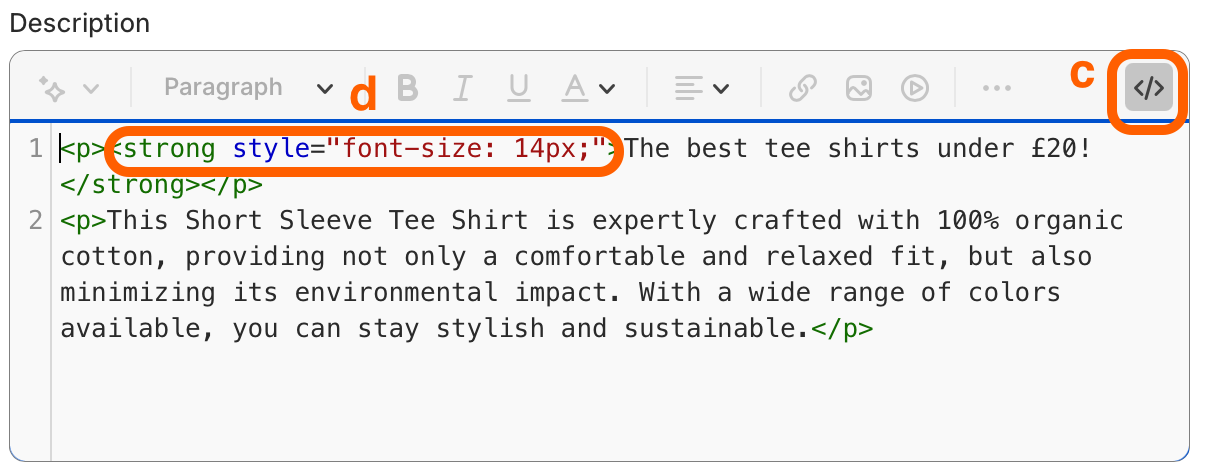Click the '100% organic' text in line 2
This screenshot has width=1220, height=474.
(1031, 220)
